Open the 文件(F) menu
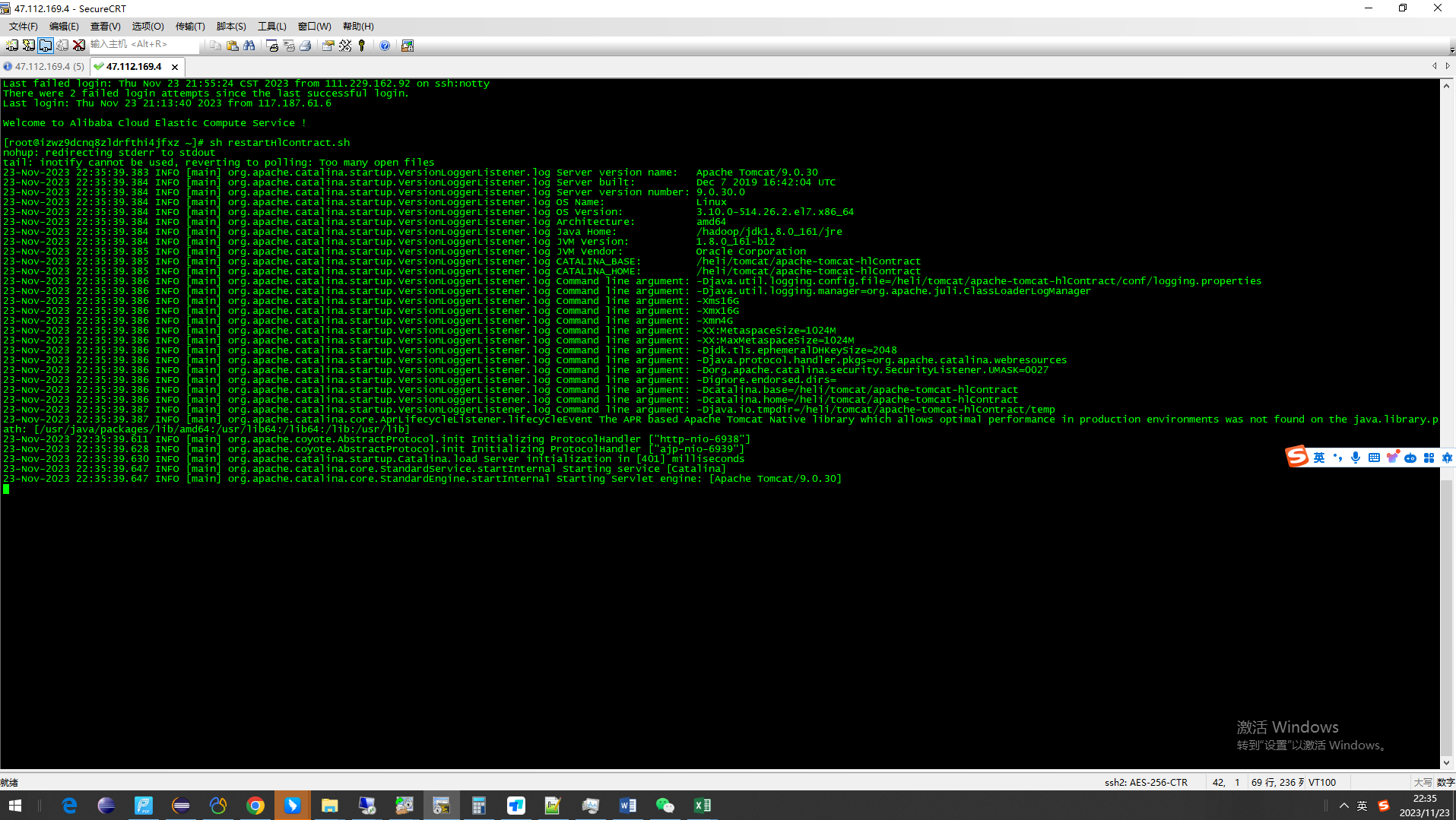The width and height of the screenshot is (1456, 820). pos(23,27)
